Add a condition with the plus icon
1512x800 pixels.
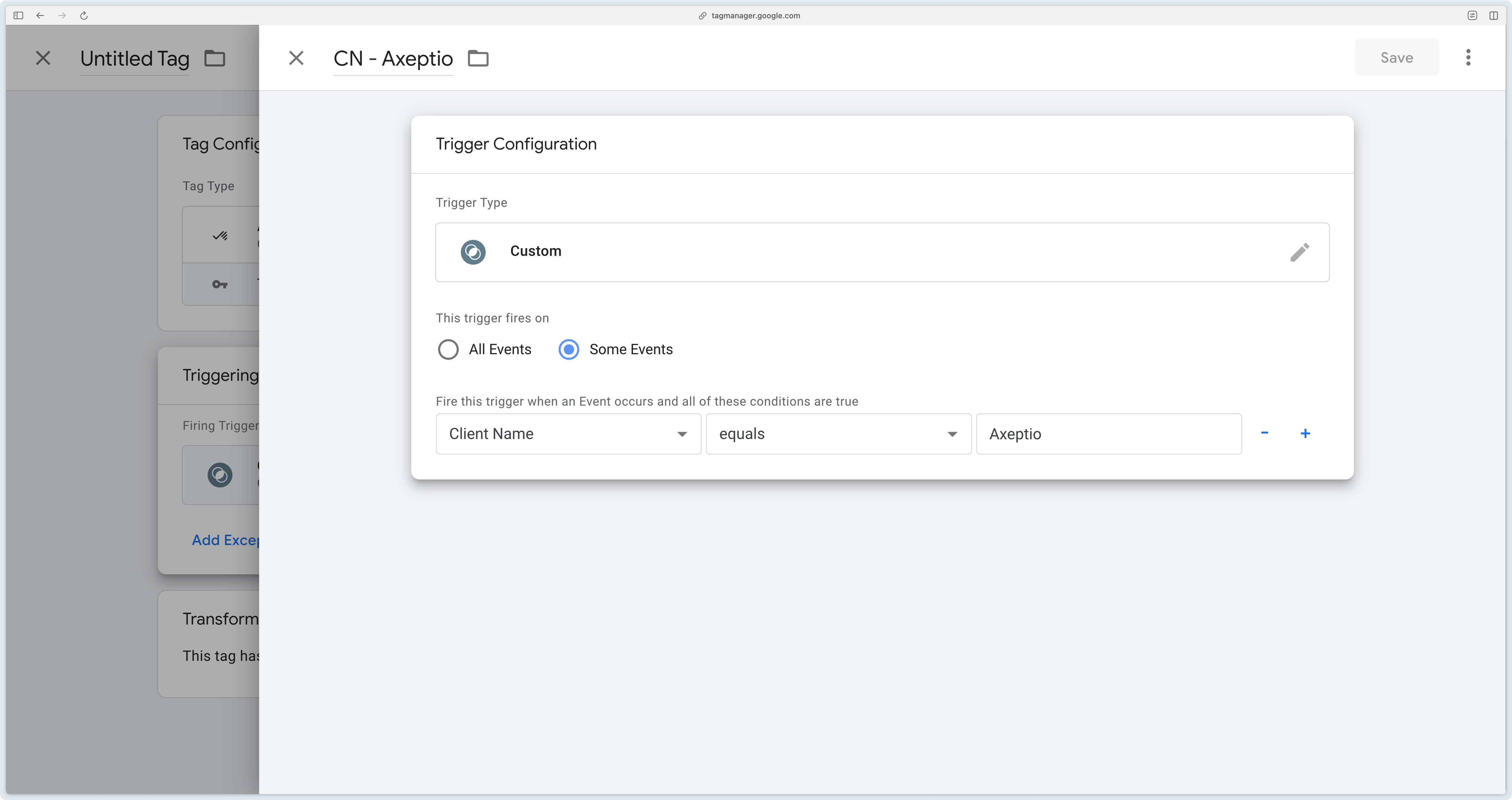(1305, 433)
